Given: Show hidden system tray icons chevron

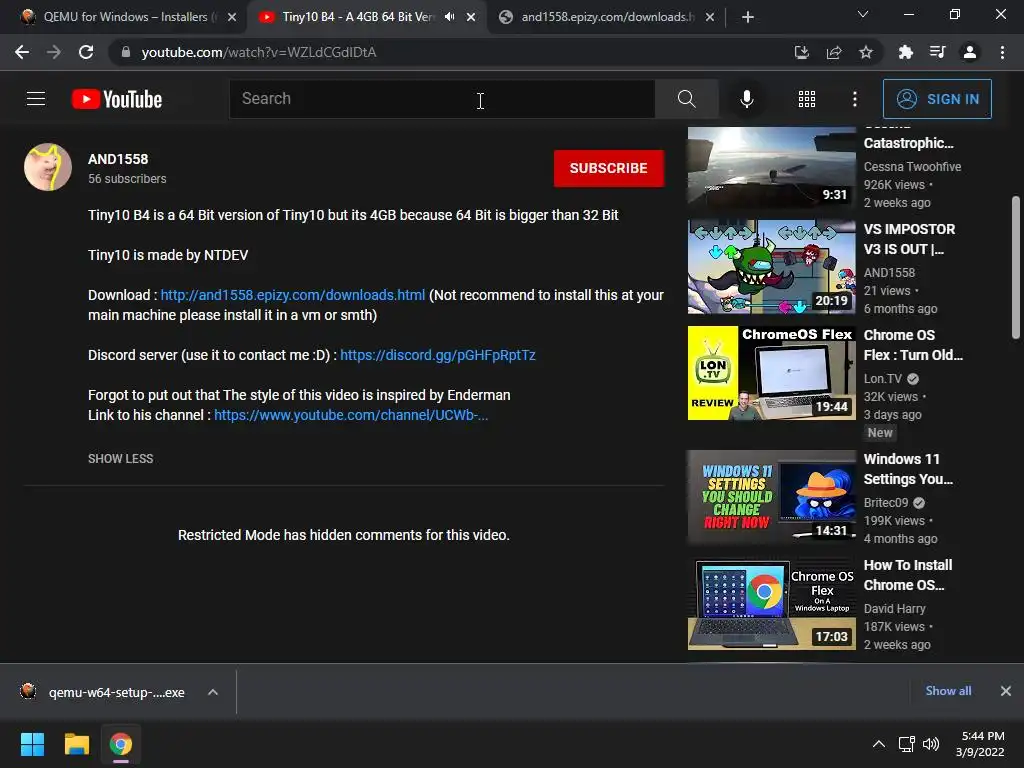Looking at the screenshot, I should coord(879,744).
